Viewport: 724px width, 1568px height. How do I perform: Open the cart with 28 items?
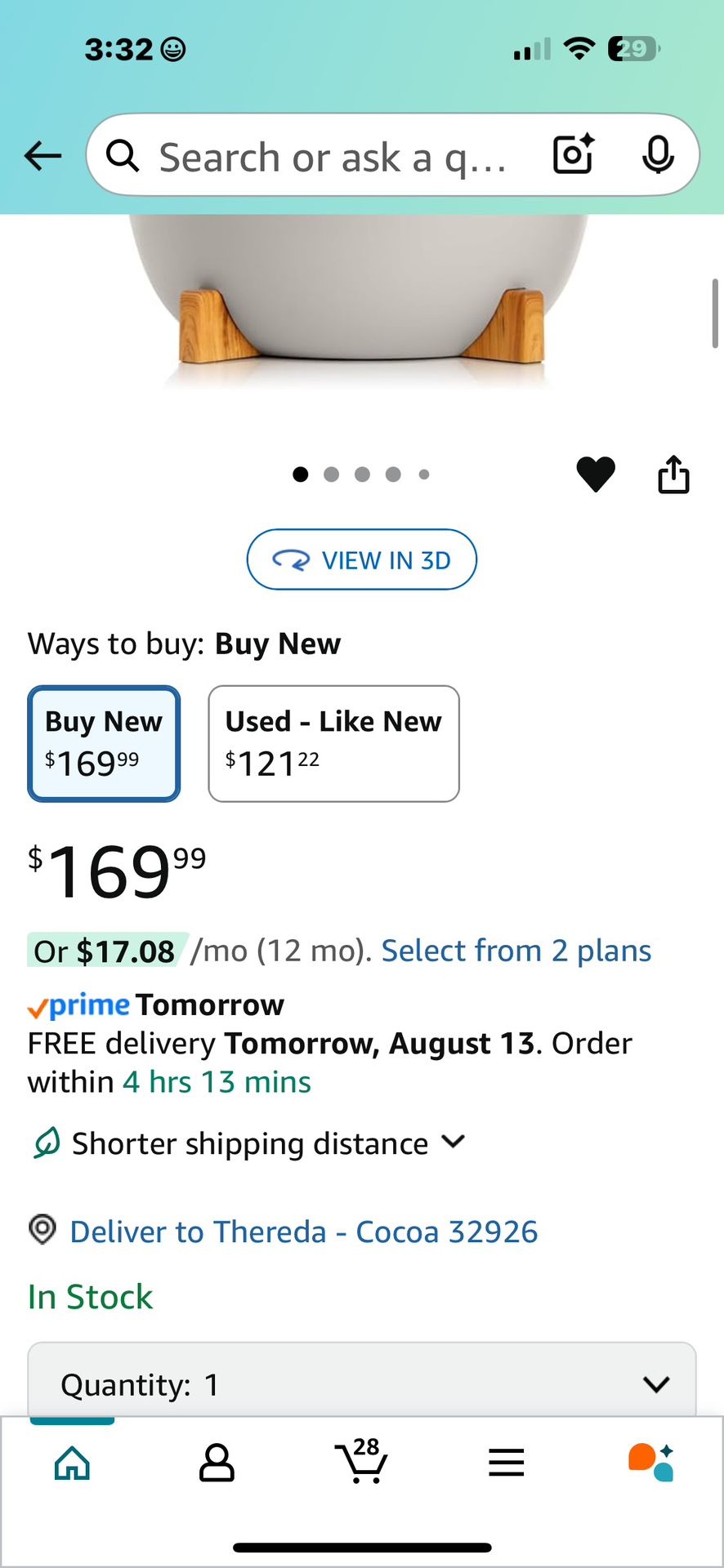point(361,1462)
